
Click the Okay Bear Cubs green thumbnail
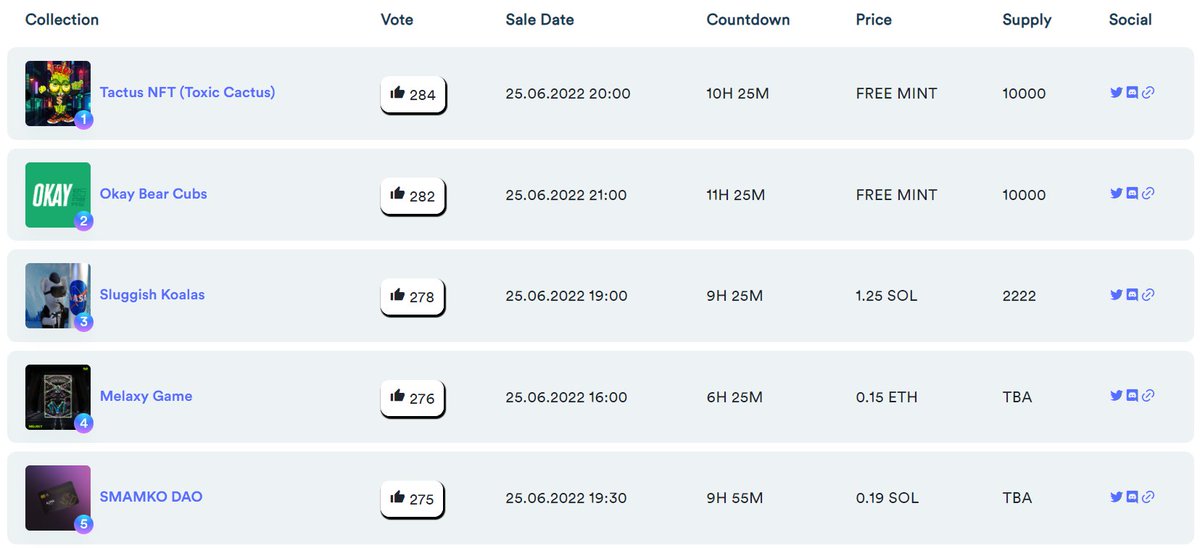click(x=57, y=194)
